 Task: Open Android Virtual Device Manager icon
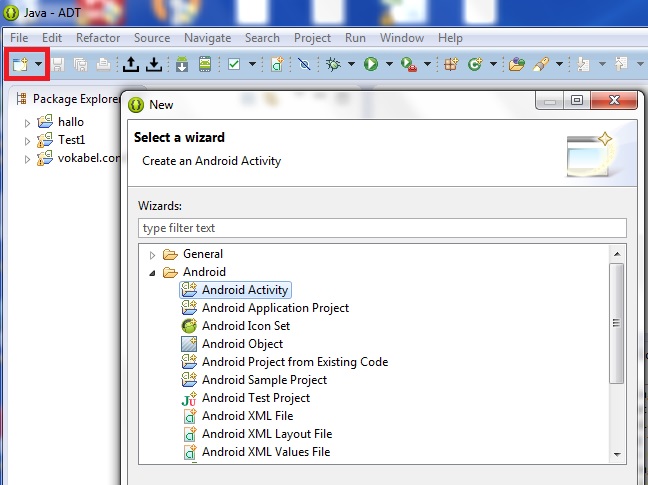coord(205,64)
